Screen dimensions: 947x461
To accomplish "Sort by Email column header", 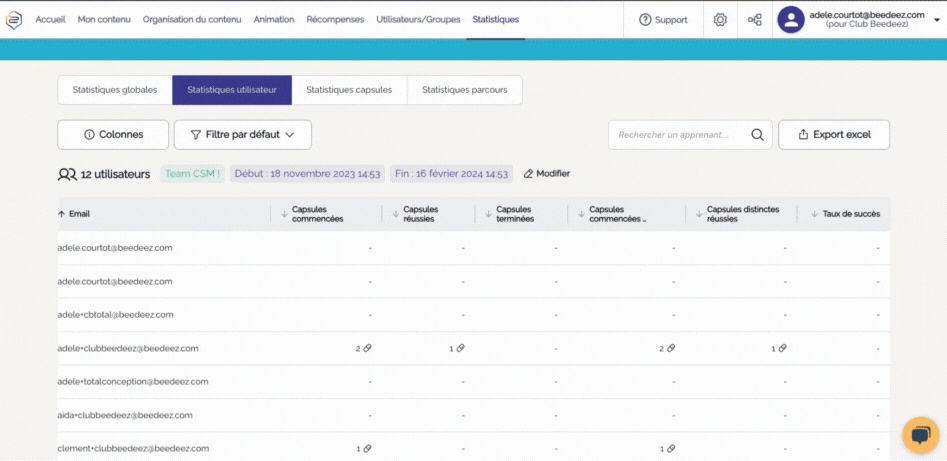I will (74, 214).
